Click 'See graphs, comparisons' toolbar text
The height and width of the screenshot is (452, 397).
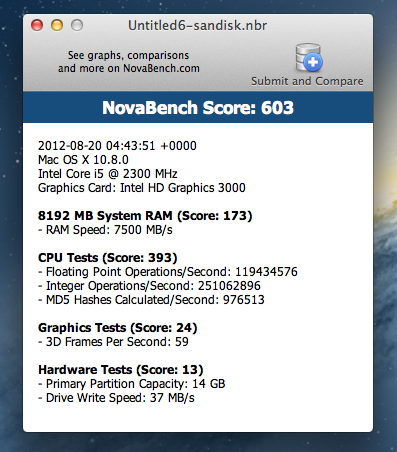point(128,55)
